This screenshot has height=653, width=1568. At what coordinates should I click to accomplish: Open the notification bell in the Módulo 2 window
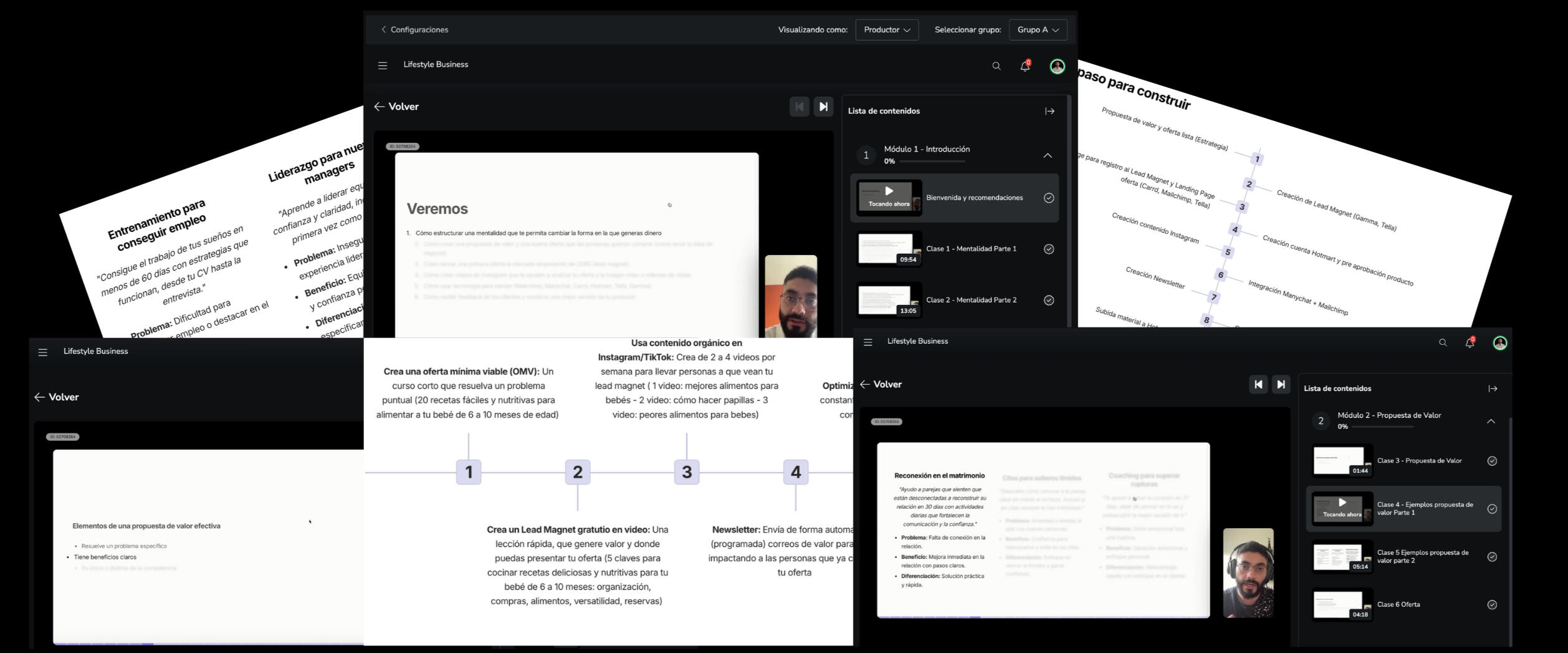pyautogui.click(x=1469, y=343)
